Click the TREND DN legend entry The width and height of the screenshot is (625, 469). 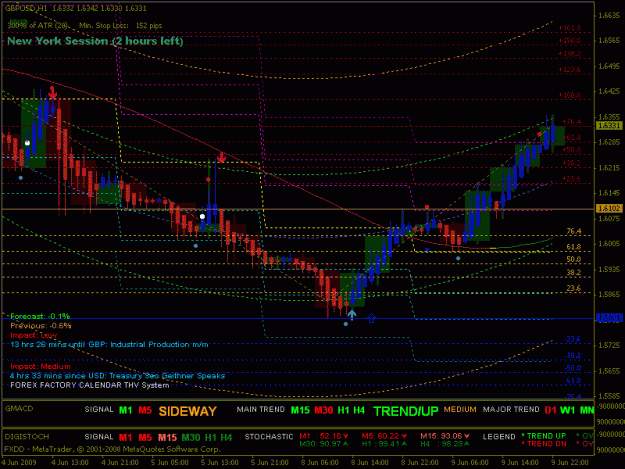click(544, 444)
